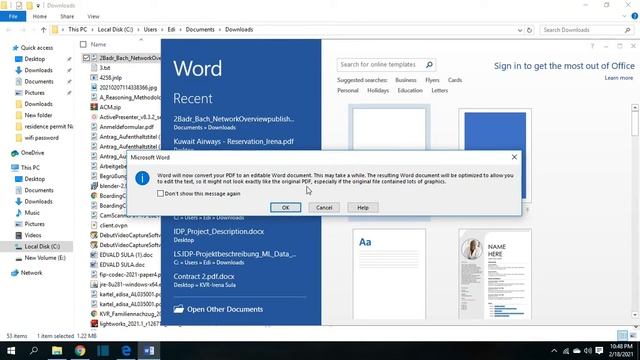Switch to large icons view in status bar
640x360 pixels.
click(633, 336)
